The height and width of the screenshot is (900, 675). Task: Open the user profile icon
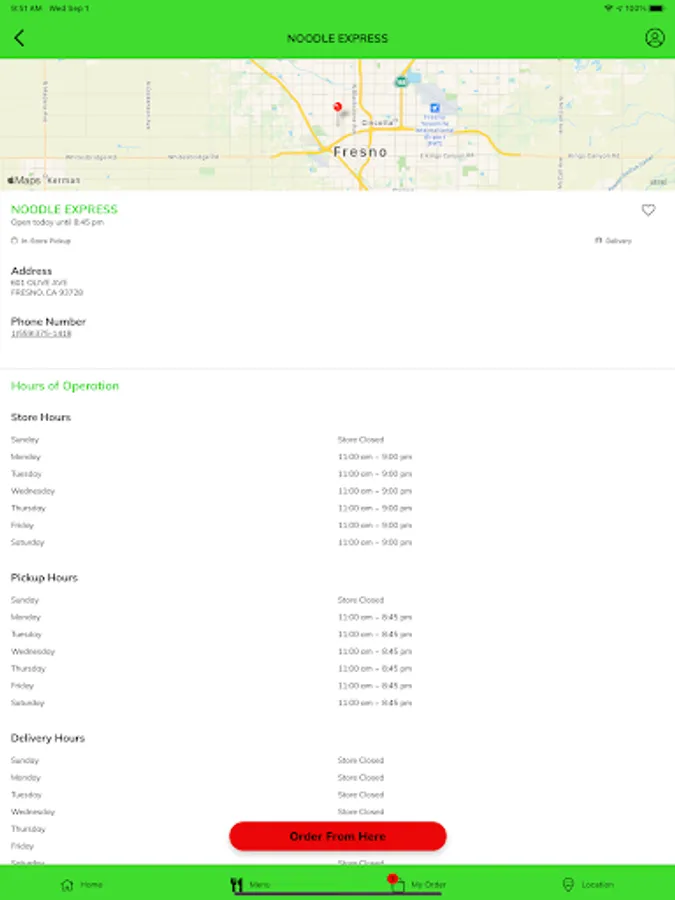click(x=654, y=38)
